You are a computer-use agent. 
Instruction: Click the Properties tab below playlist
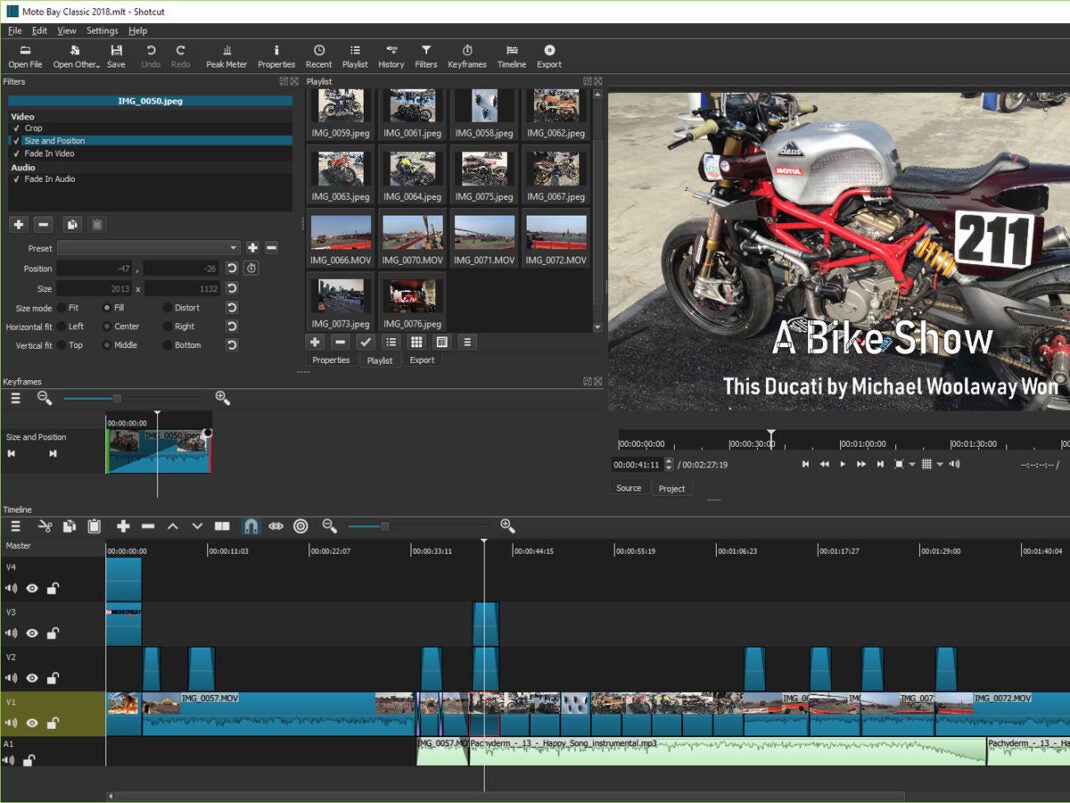point(331,360)
